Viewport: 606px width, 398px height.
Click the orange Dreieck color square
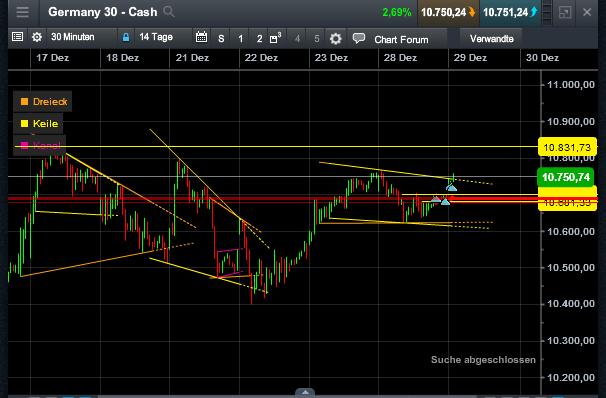[24, 102]
